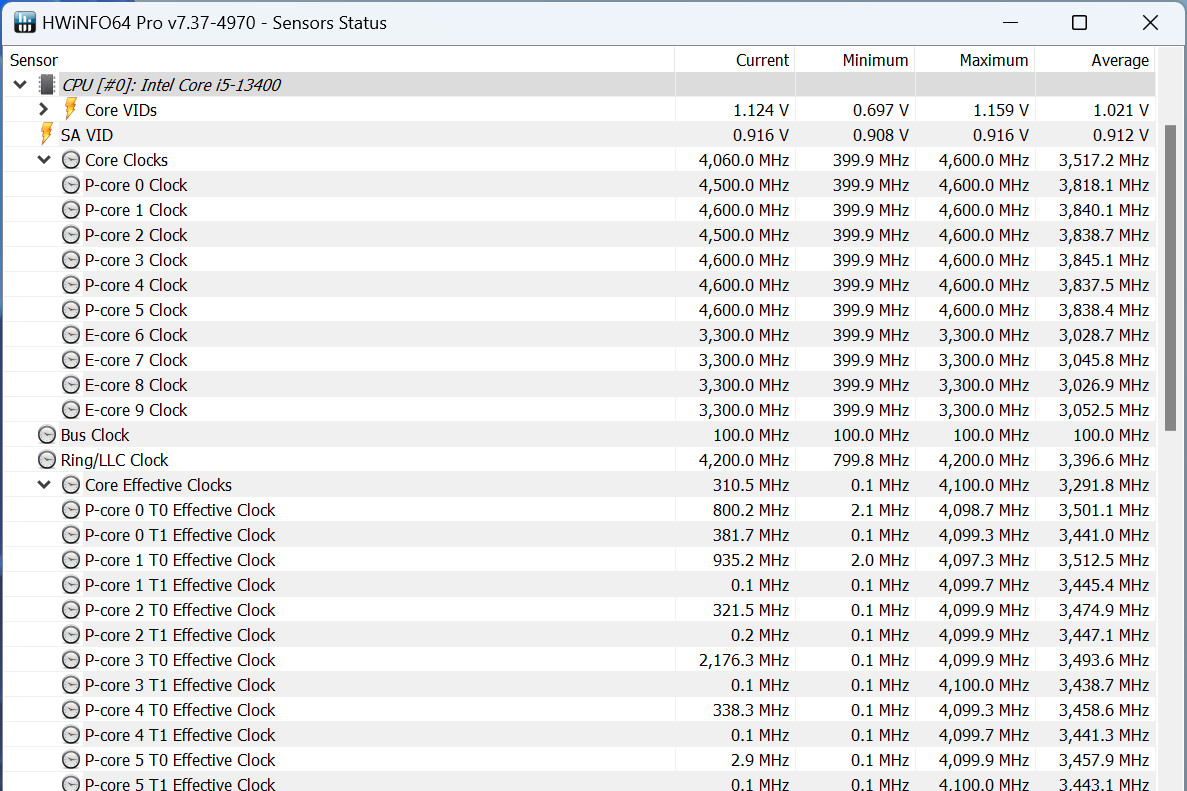Select the E-core 7 Clock row label
This screenshot has height=791, width=1187.
[136, 360]
